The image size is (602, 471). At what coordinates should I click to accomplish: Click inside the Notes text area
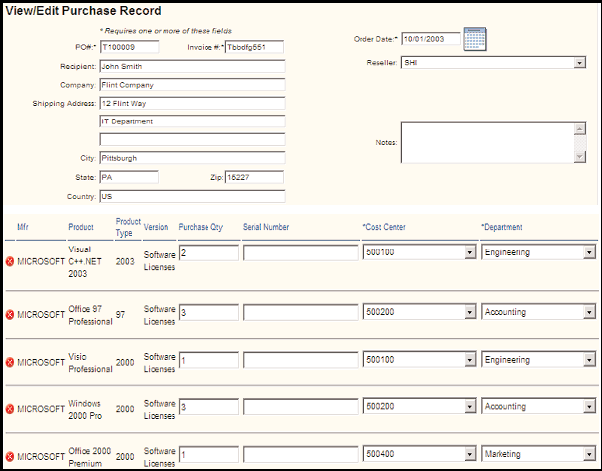[488, 142]
